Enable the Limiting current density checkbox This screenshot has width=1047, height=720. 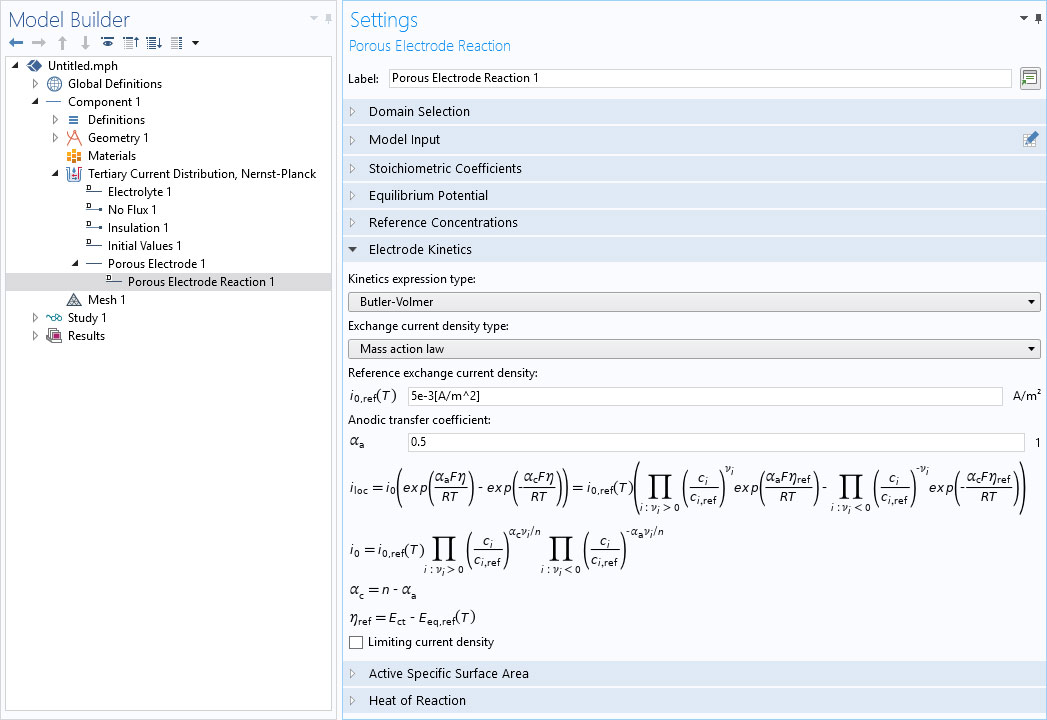click(x=356, y=642)
